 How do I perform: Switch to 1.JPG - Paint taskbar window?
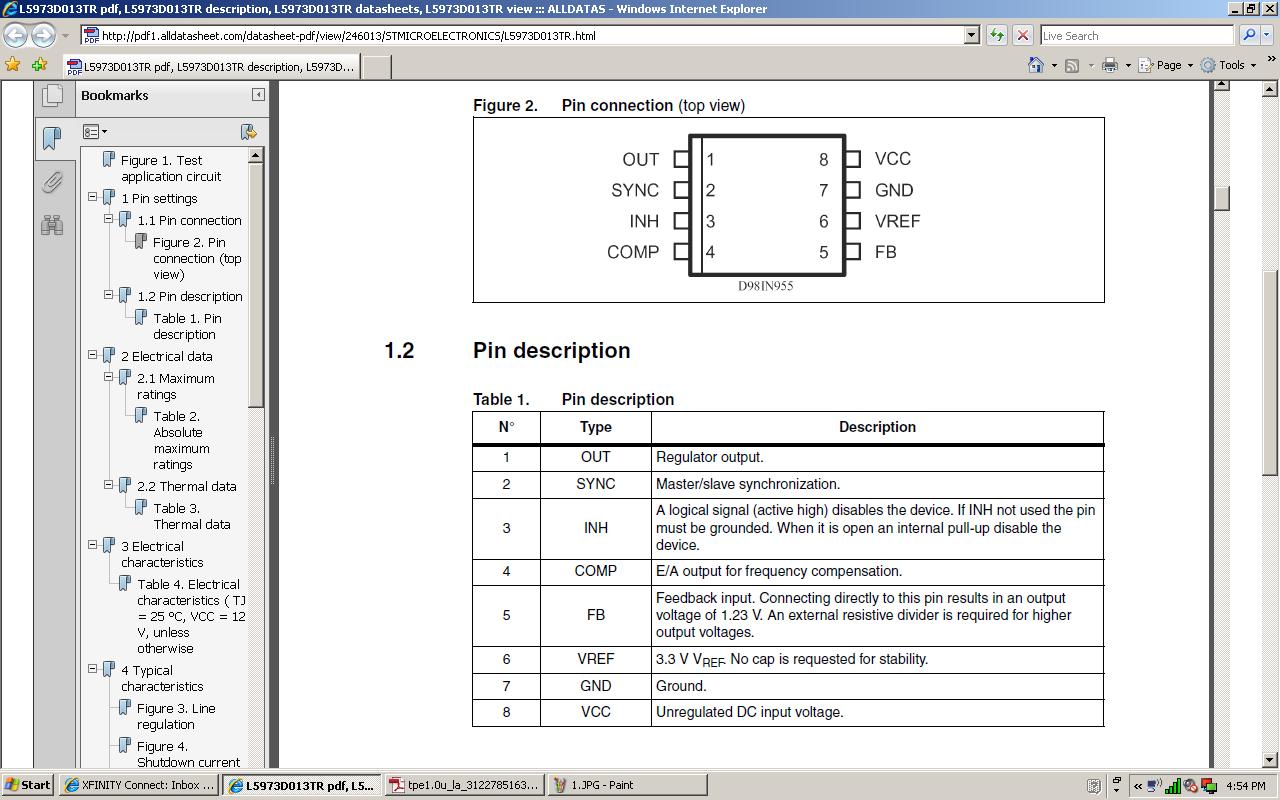(x=627, y=785)
